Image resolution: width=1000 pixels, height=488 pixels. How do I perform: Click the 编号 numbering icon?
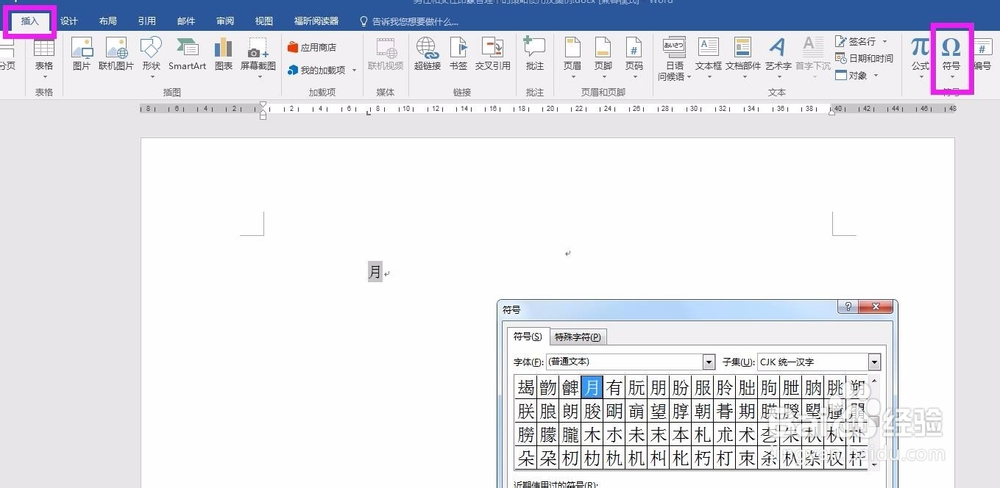click(982, 55)
